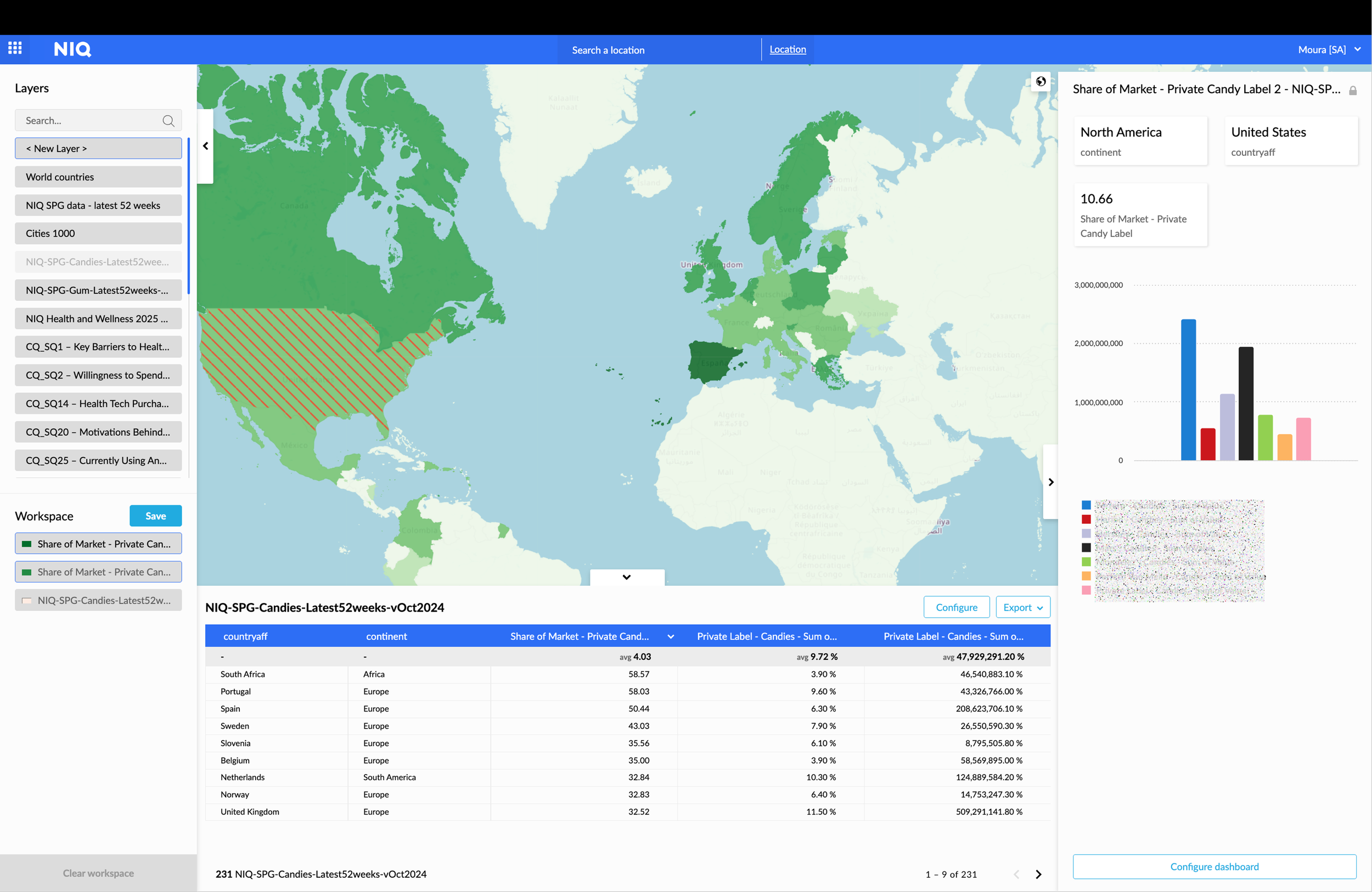Open the apps grid menu icon
This screenshot has width=1372, height=892.
[x=15, y=48]
